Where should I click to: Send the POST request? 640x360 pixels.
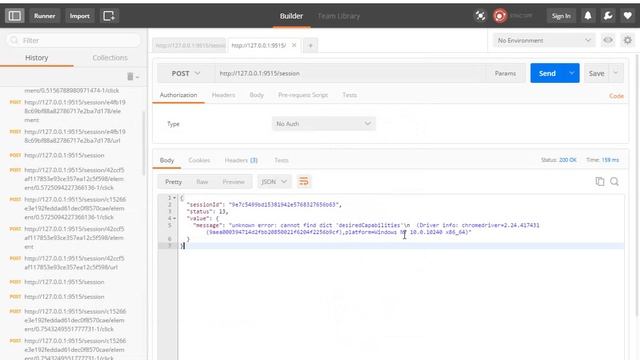click(x=547, y=73)
